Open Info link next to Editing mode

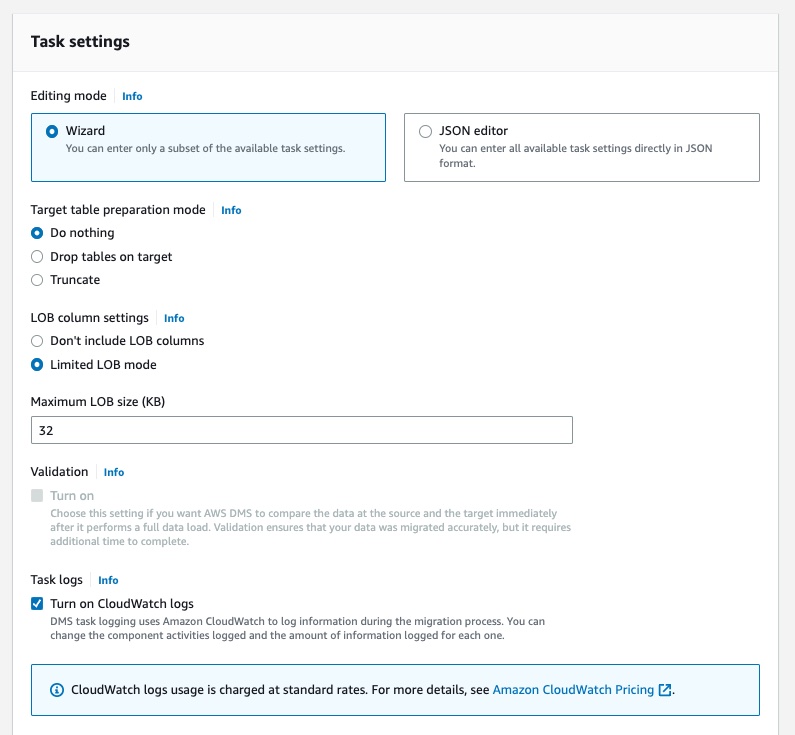[x=132, y=96]
